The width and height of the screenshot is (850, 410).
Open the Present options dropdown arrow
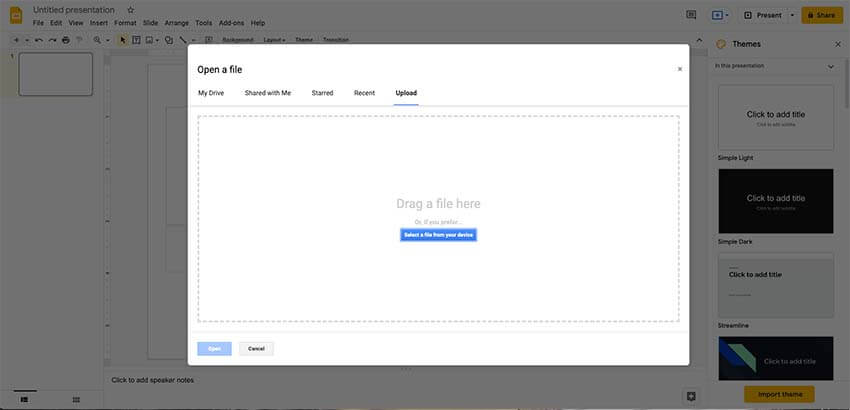coord(792,15)
